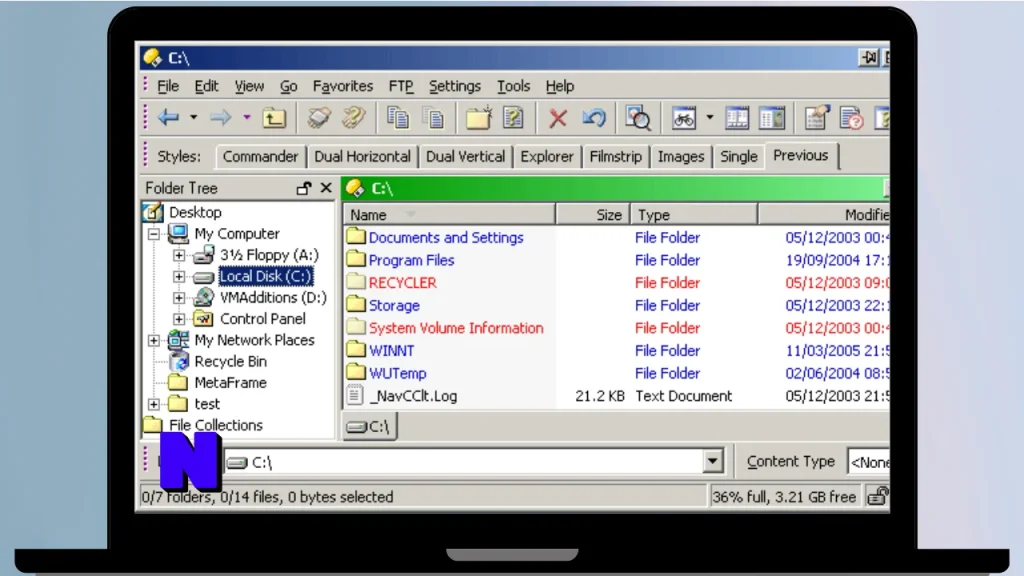Open the view mode dropdown arrow

click(710, 118)
